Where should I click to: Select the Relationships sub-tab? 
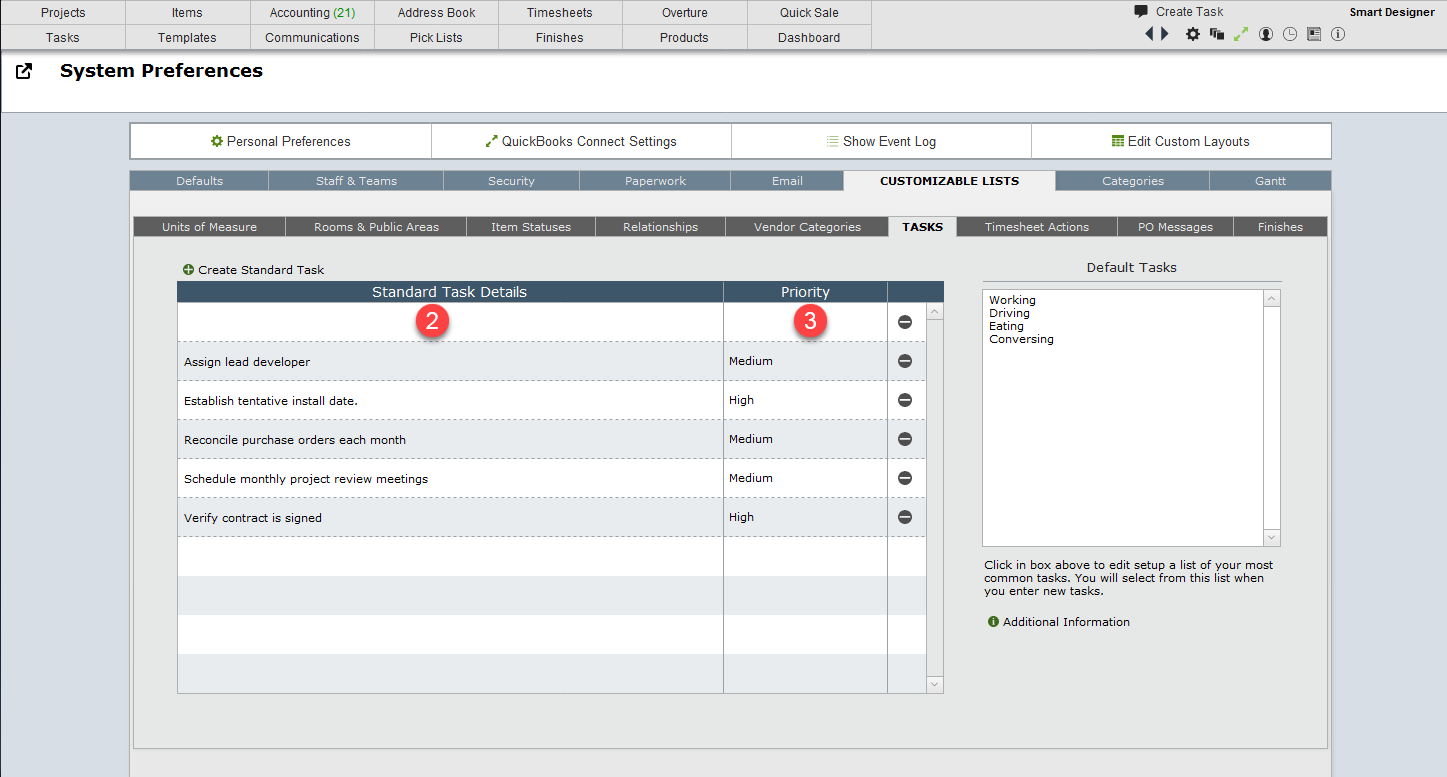[x=660, y=227]
